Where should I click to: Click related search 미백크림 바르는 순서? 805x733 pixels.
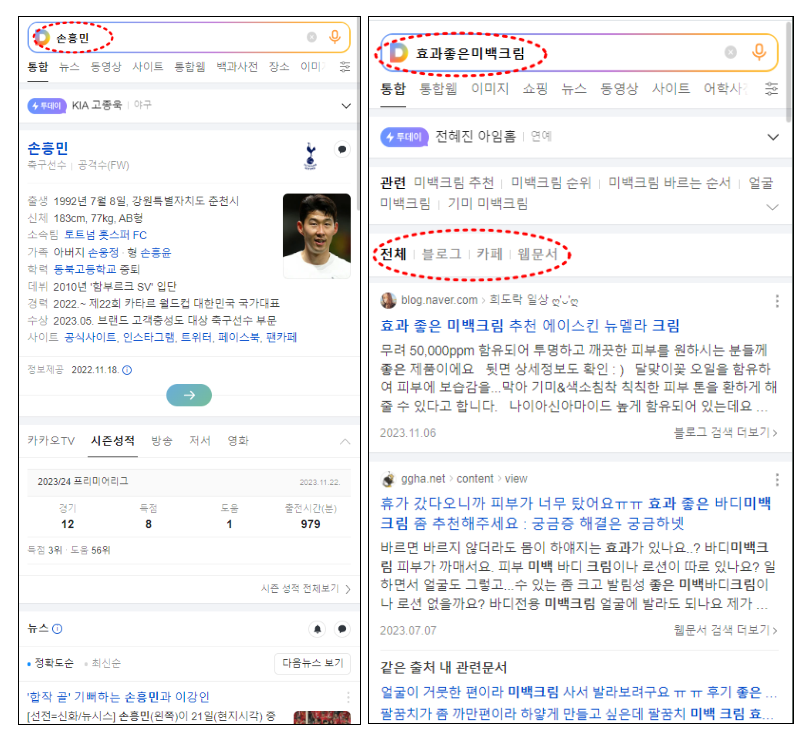click(669, 182)
